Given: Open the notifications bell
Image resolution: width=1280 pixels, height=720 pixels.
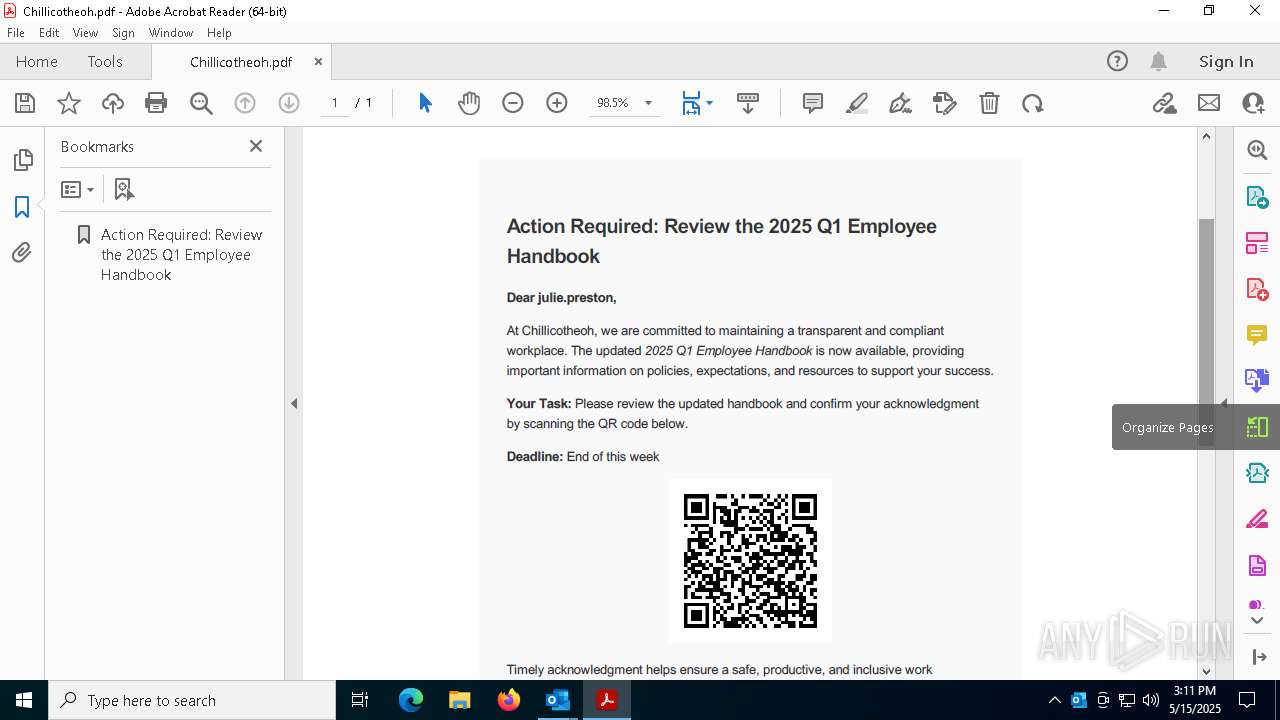Looking at the screenshot, I should (x=1159, y=61).
